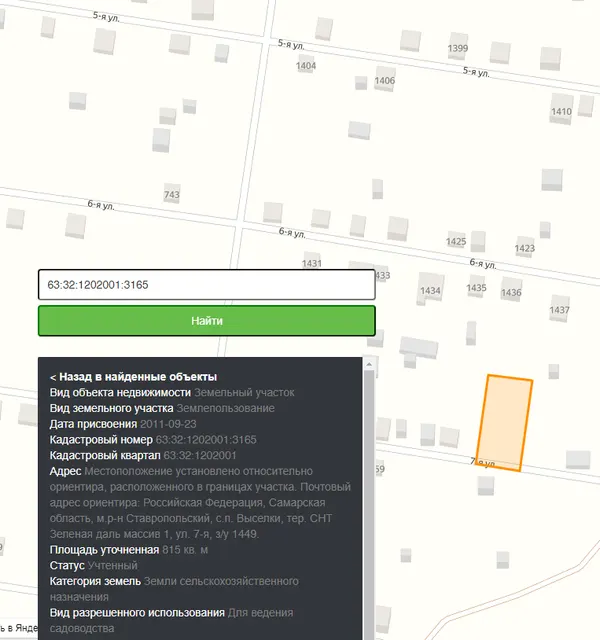Click building labeled 1435 on map
The image size is (600, 640).
(x=476, y=288)
